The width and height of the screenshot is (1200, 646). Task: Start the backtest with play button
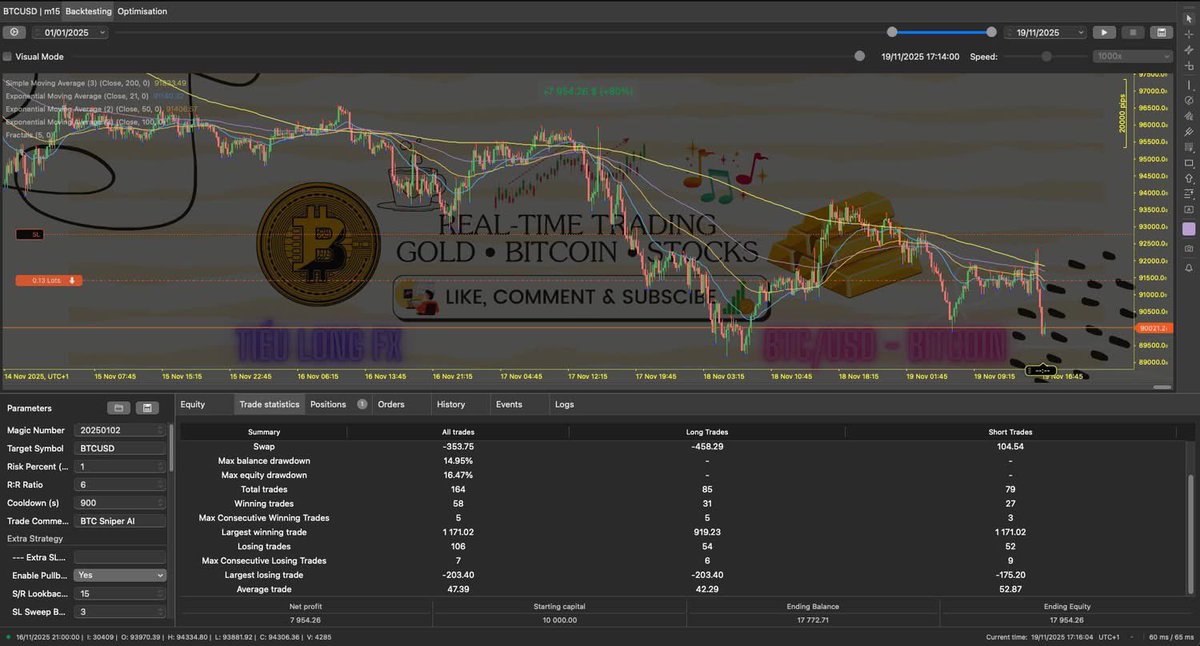pyautogui.click(x=1103, y=32)
